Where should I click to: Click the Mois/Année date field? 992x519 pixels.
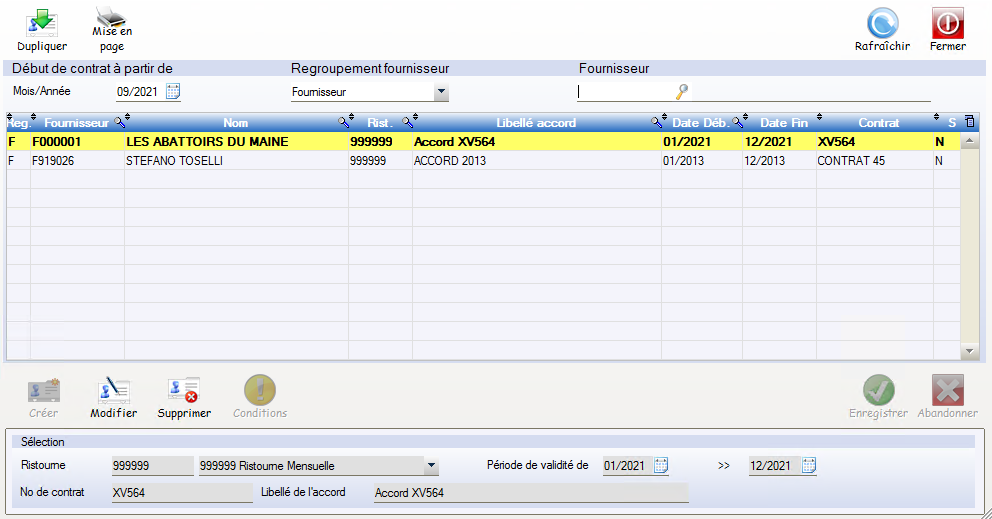tap(138, 92)
